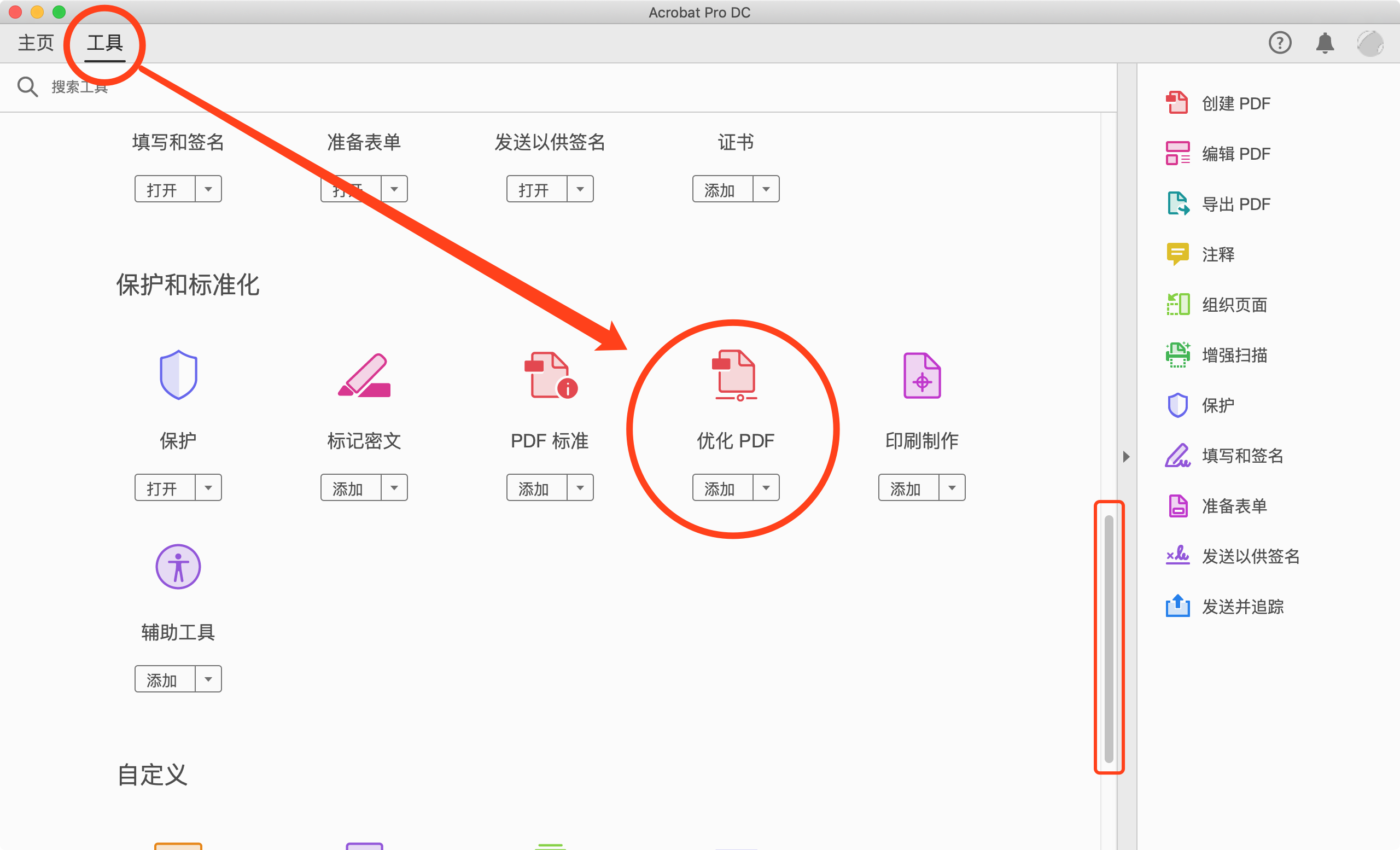Click the 注释 label in sidebar
Screen dimensions: 1400x850
click(x=1217, y=254)
